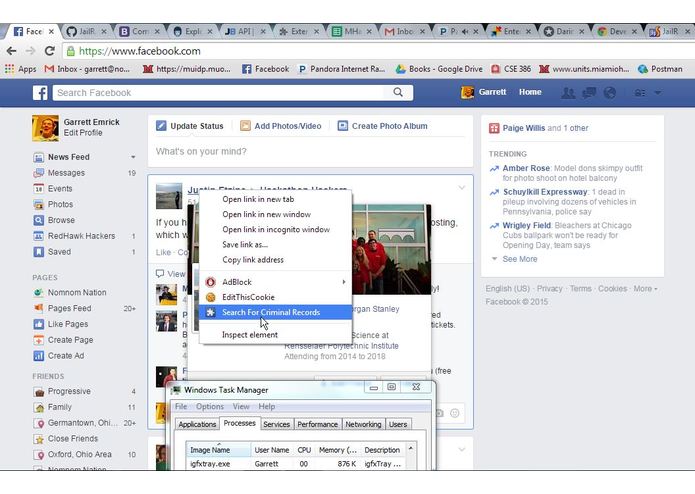
Task: Open post options chevron on Justin's post
Action: click(461, 188)
